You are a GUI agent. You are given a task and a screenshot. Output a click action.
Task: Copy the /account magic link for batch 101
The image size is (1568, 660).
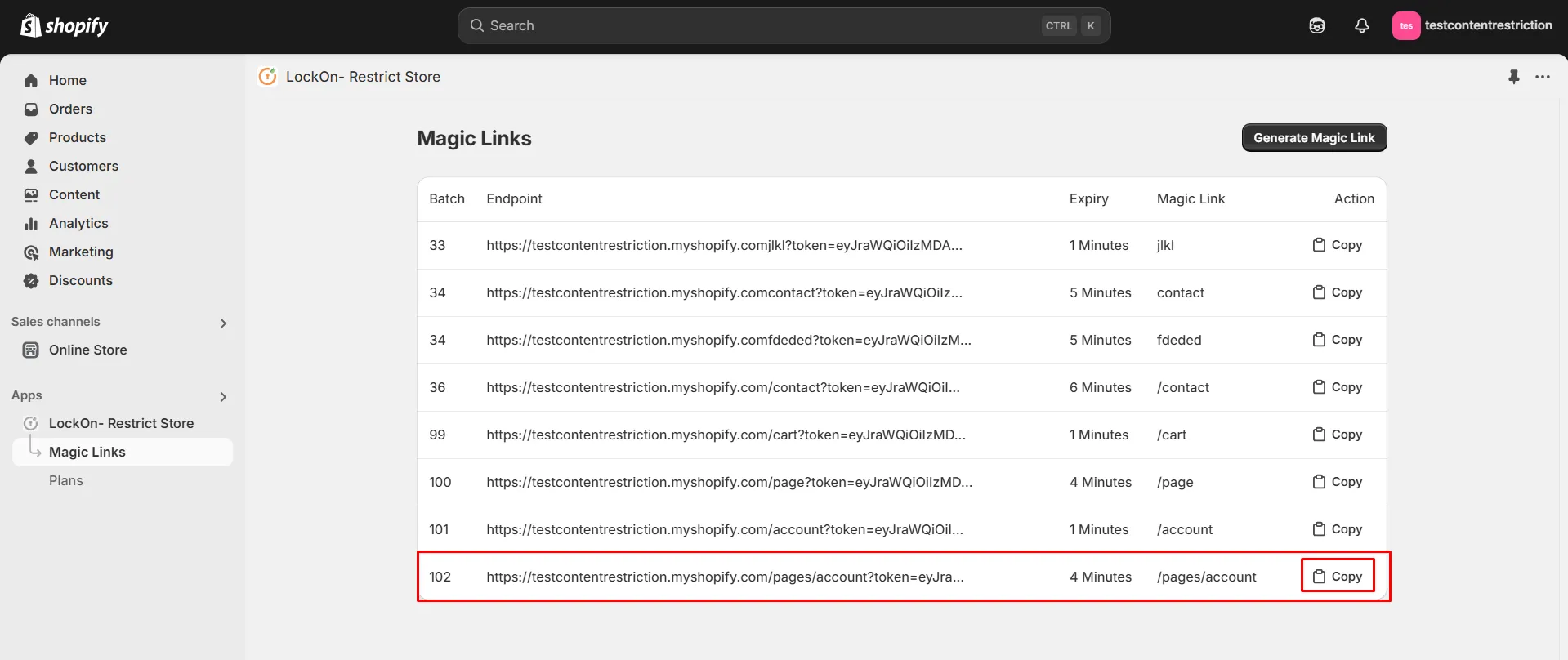(1338, 529)
